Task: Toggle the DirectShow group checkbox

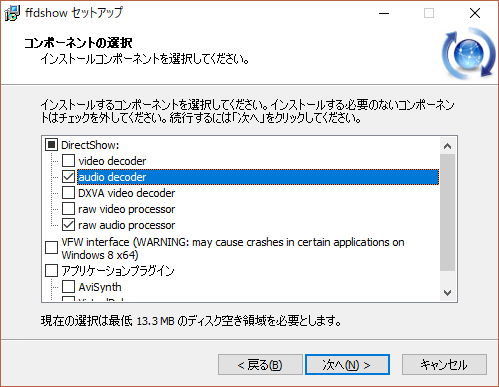Action: tap(51, 145)
